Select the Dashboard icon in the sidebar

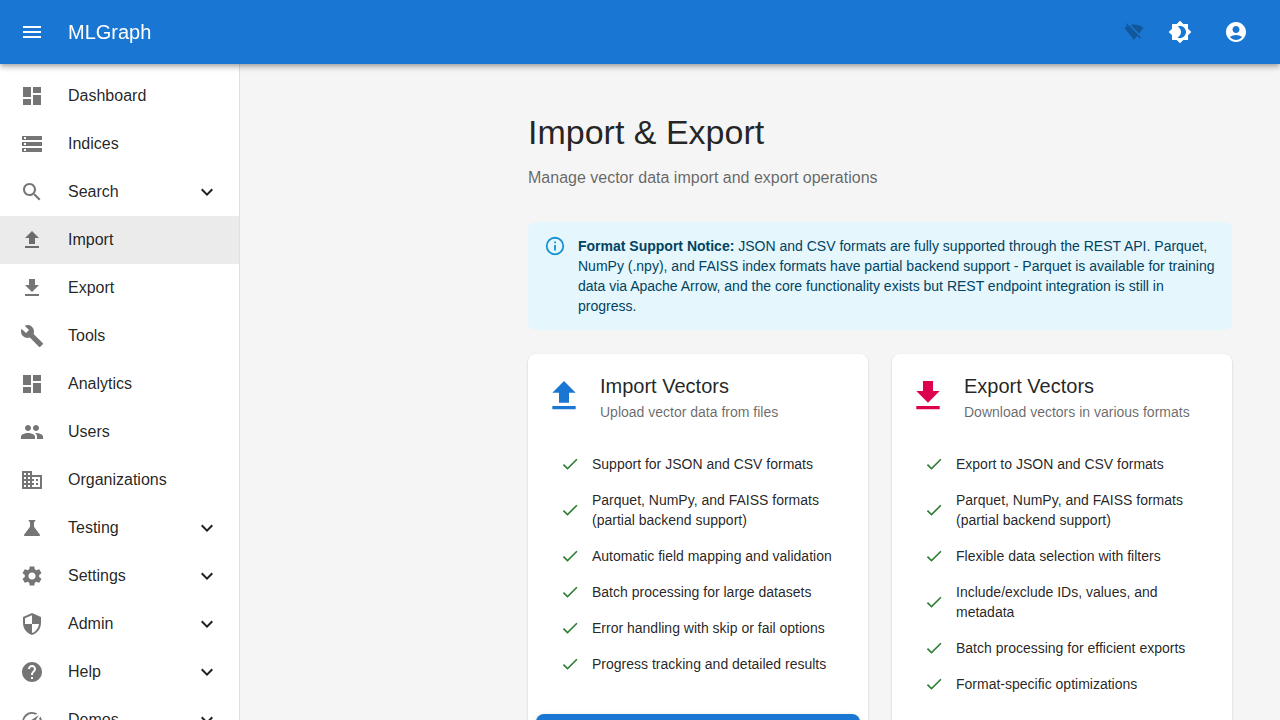click(x=32, y=95)
